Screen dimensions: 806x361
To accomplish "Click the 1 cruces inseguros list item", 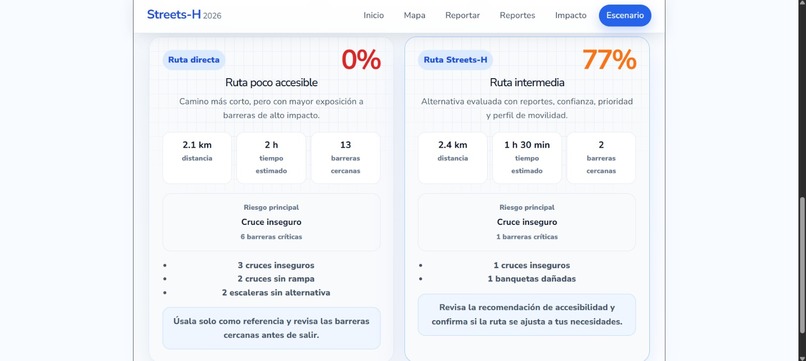I will [532, 265].
